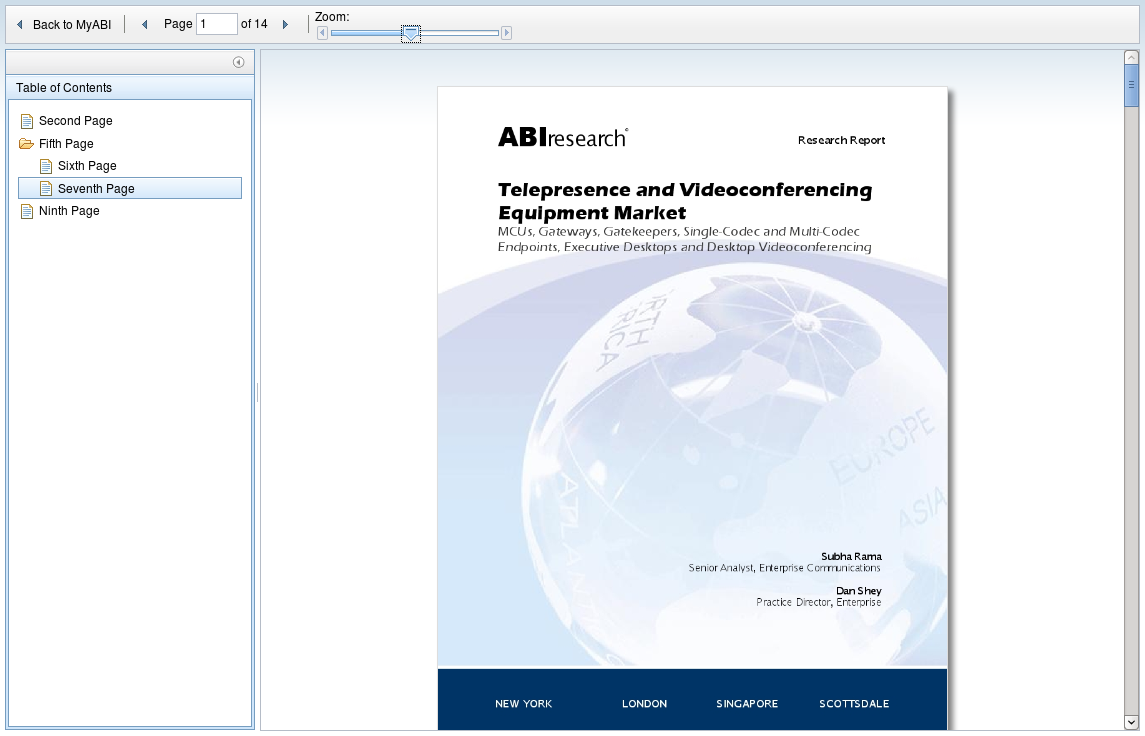The width and height of the screenshot is (1145, 736).
Task: Go back to MyABI
Action: [x=64, y=25]
